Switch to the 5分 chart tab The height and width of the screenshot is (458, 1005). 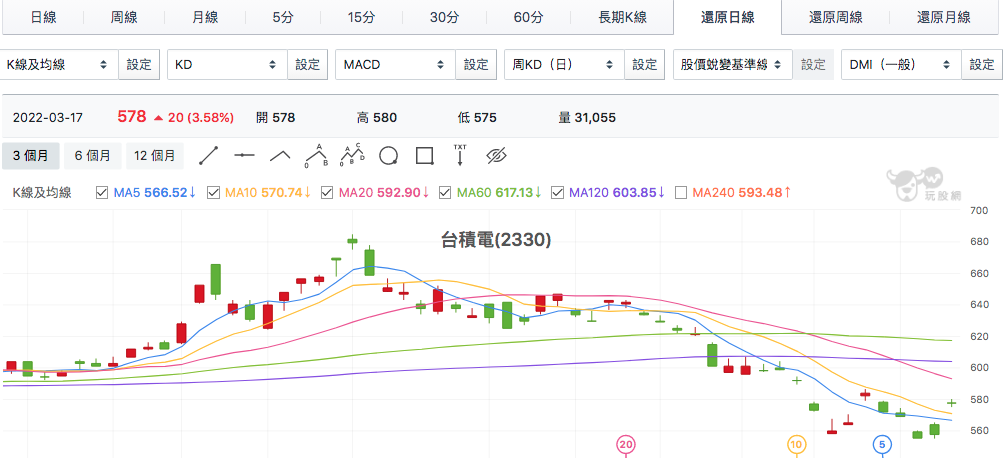[x=283, y=17]
